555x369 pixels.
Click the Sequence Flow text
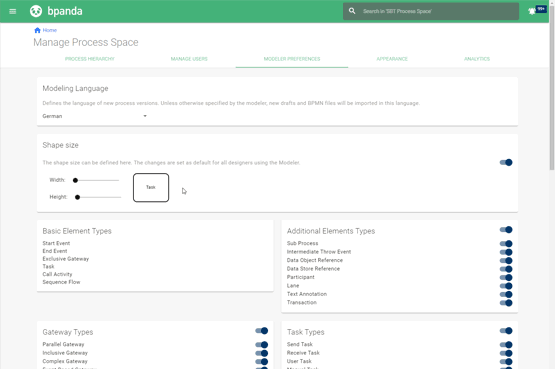(x=61, y=282)
